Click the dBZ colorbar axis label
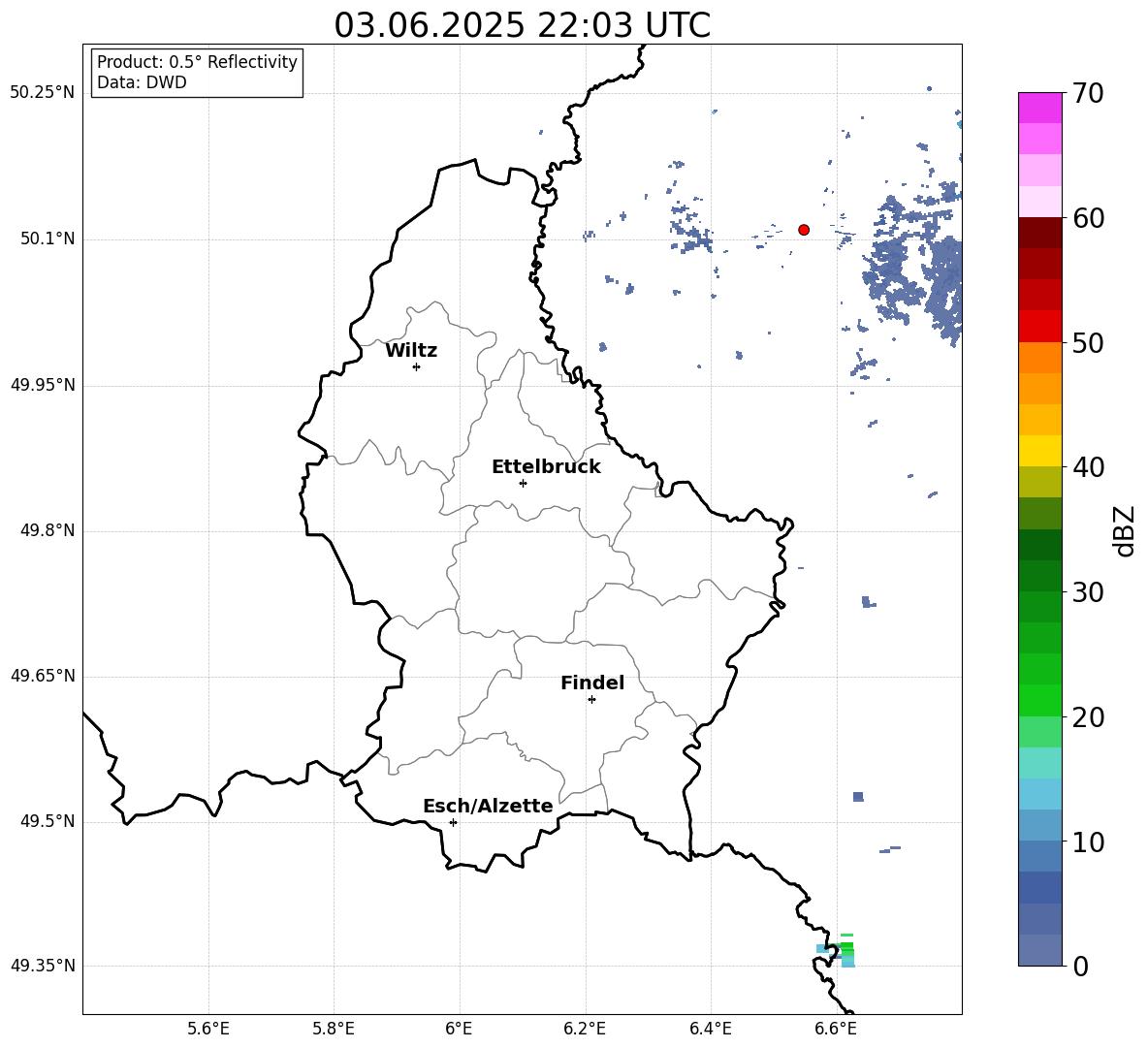 click(x=1126, y=530)
